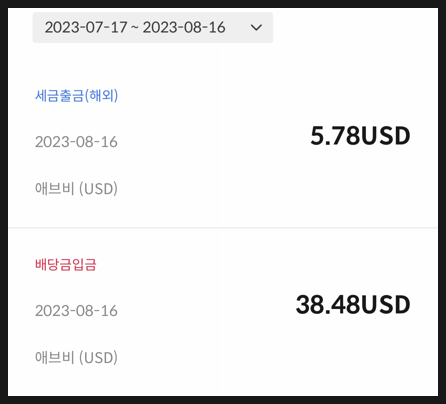The image size is (446, 404).
Task: Click the 2023-07-17 start date text
Action: [86, 27]
